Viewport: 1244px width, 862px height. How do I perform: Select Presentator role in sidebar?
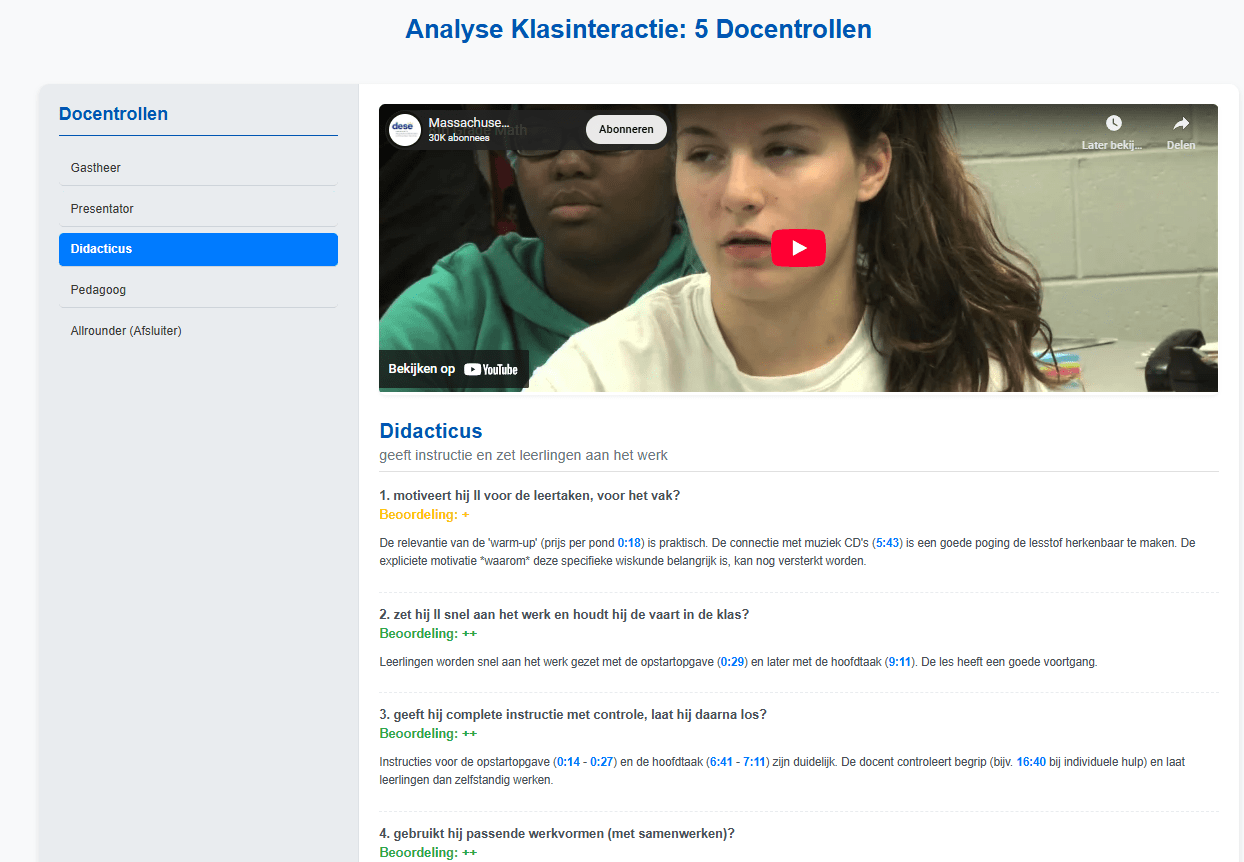pos(198,209)
